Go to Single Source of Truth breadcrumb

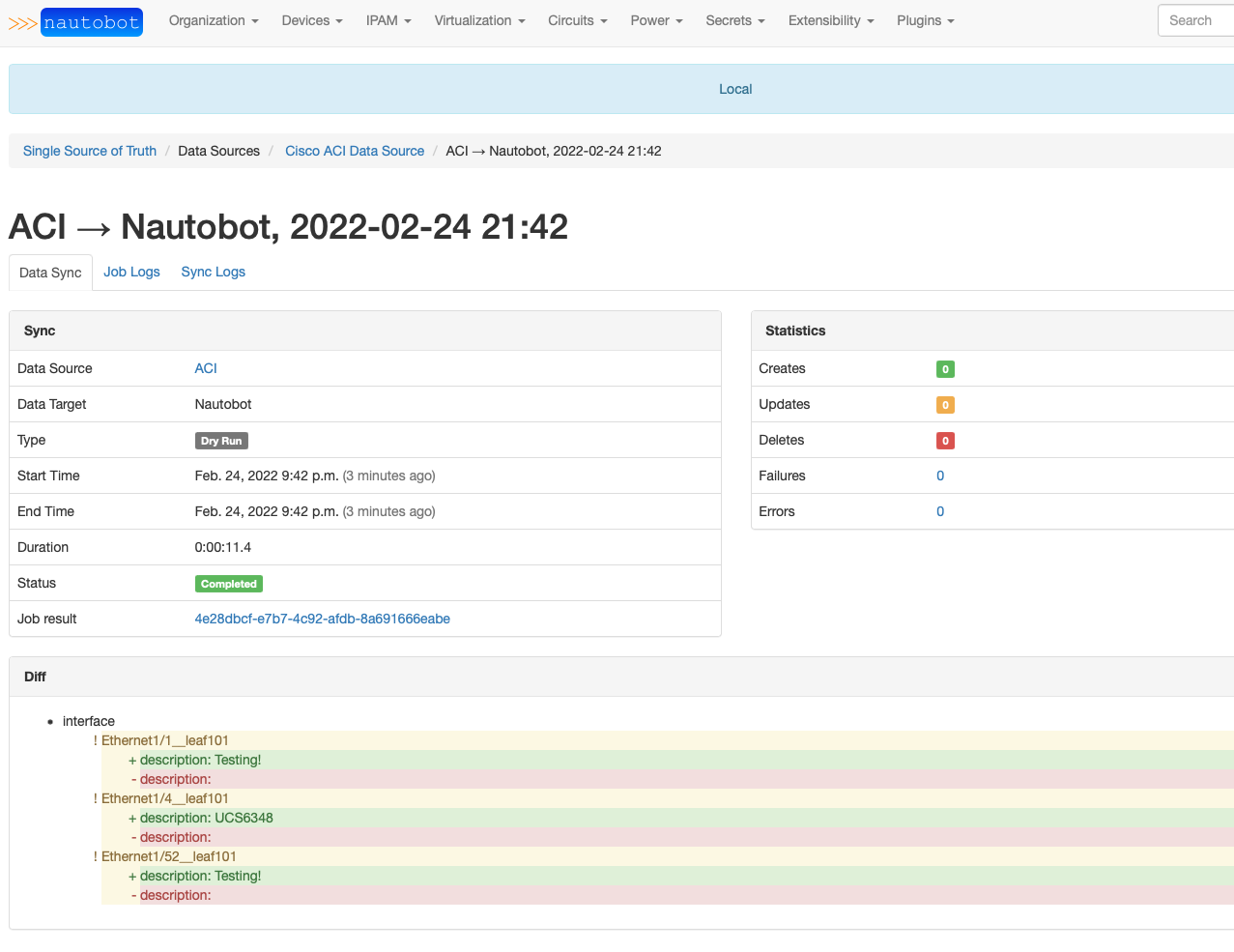click(90, 151)
